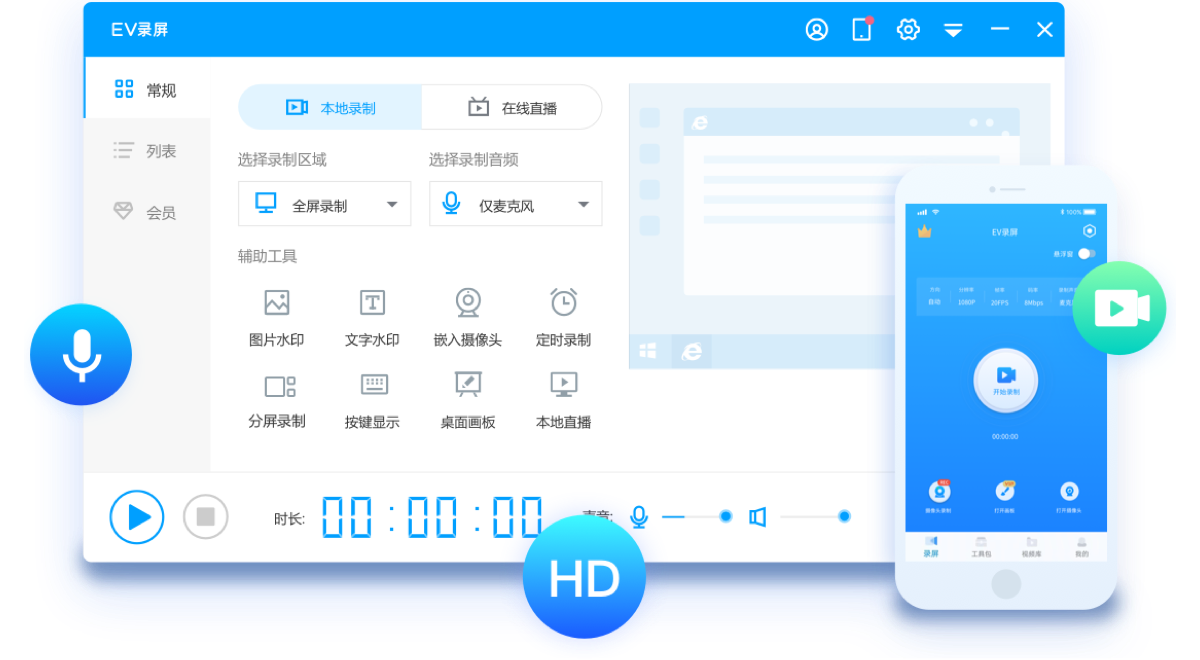Open the 列表 sidebar section
The height and width of the screenshot is (660, 1200).
click(148, 150)
